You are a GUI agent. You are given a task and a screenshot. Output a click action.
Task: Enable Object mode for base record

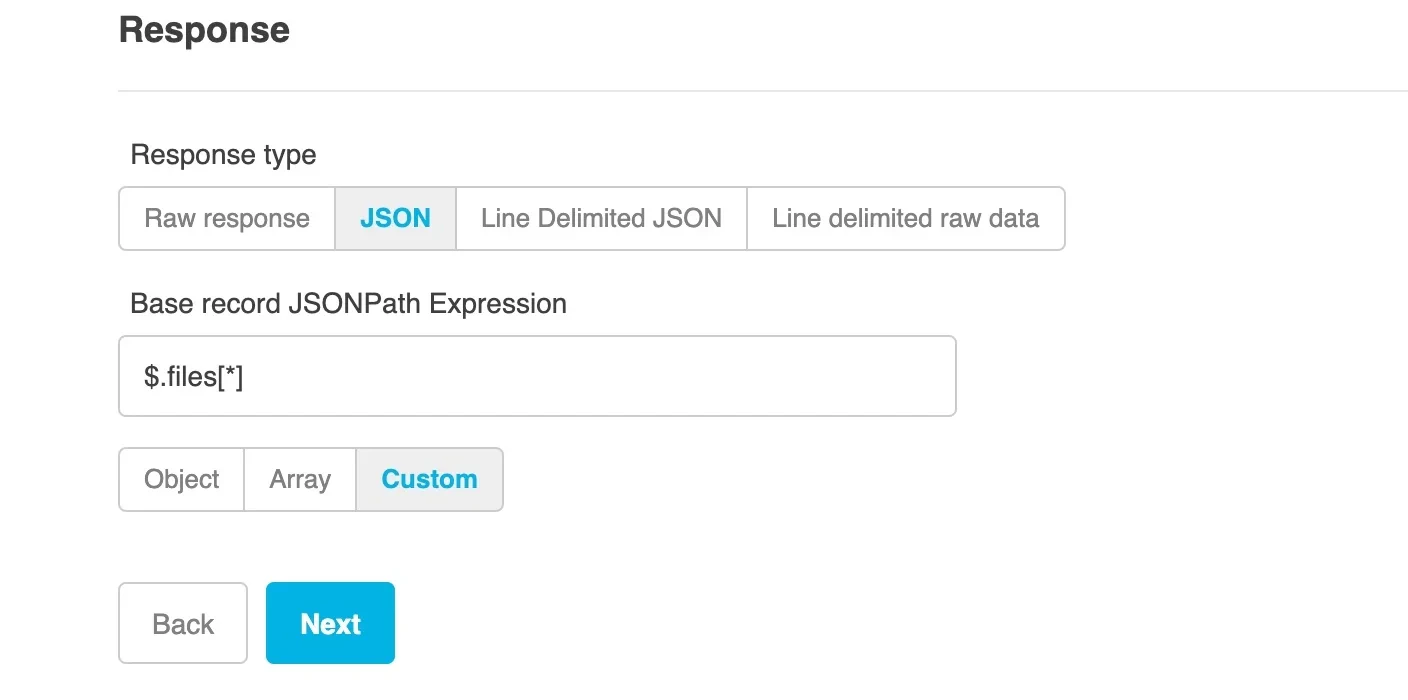point(181,479)
